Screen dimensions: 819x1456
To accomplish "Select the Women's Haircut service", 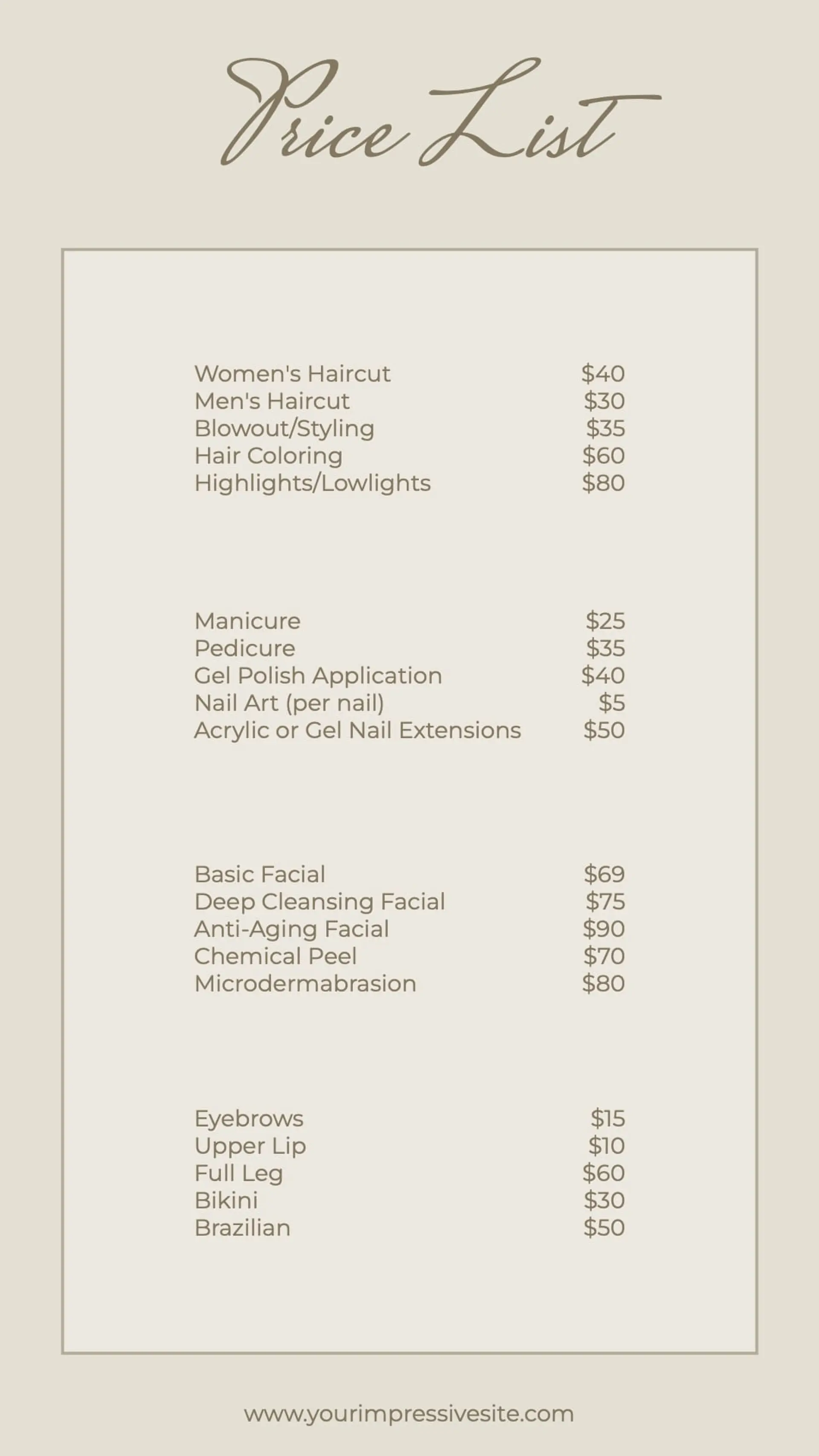I will tap(292, 374).
